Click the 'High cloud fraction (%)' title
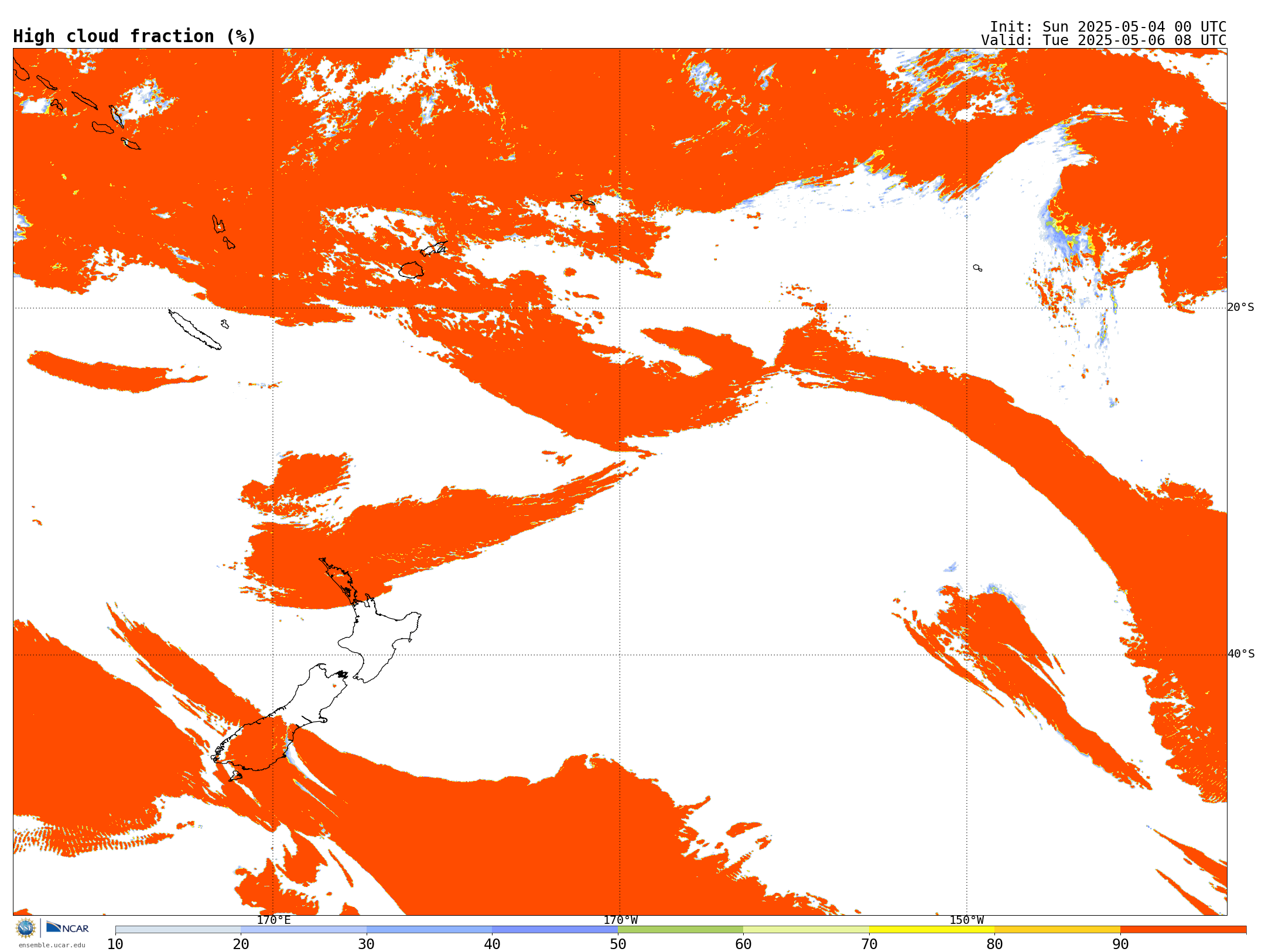 135,36
